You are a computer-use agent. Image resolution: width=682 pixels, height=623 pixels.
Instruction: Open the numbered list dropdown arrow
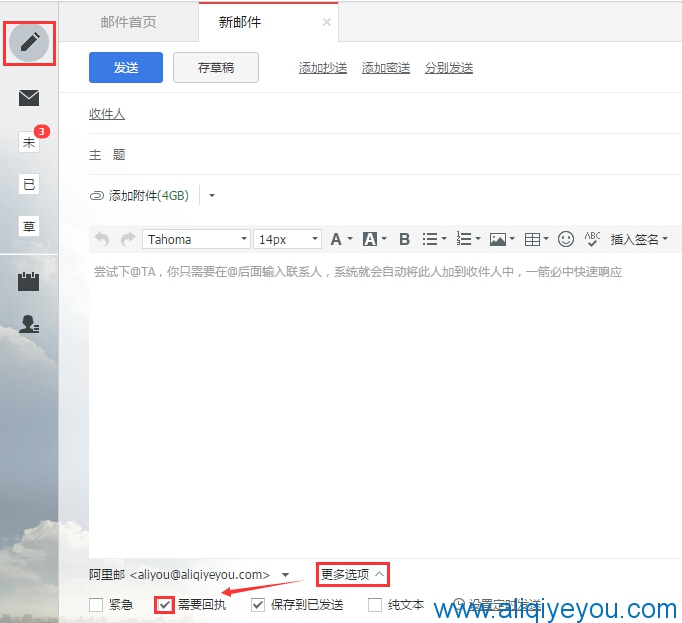pos(478,238)
